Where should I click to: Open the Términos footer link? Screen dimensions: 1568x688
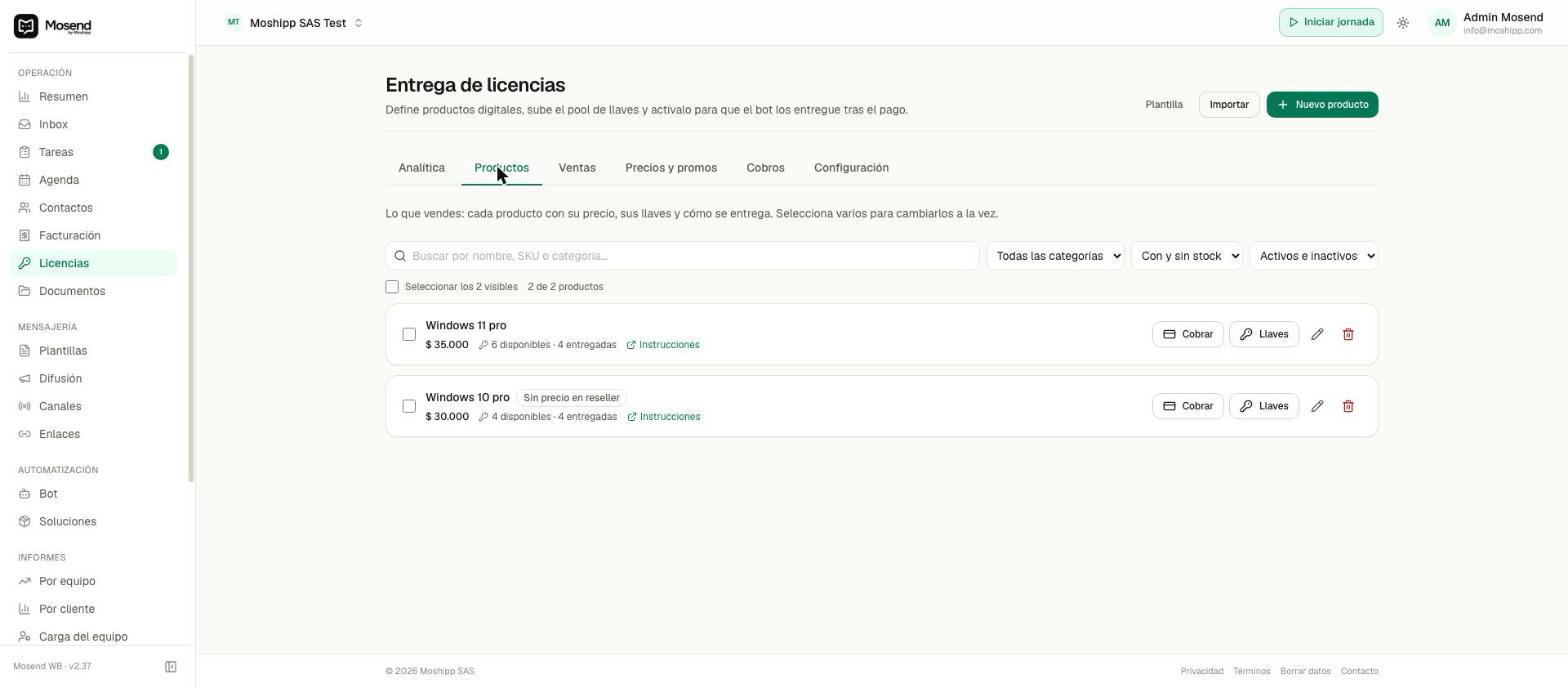pyautogui.click(x=1251, y=671)
